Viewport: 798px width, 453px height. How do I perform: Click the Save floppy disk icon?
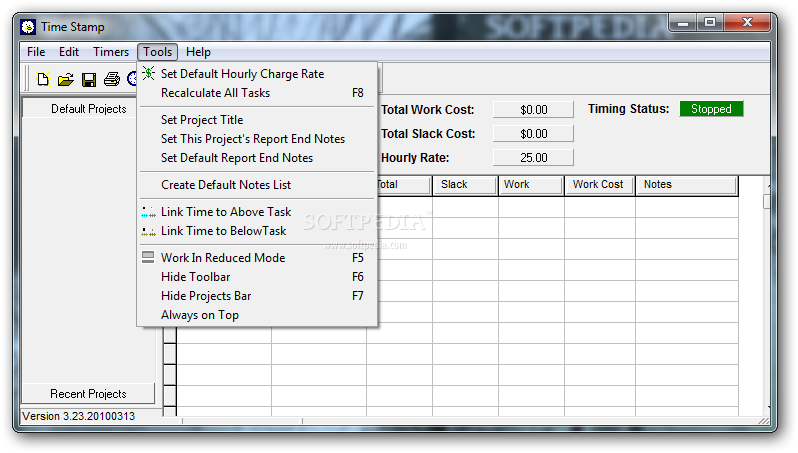click(x=89, y=79)
